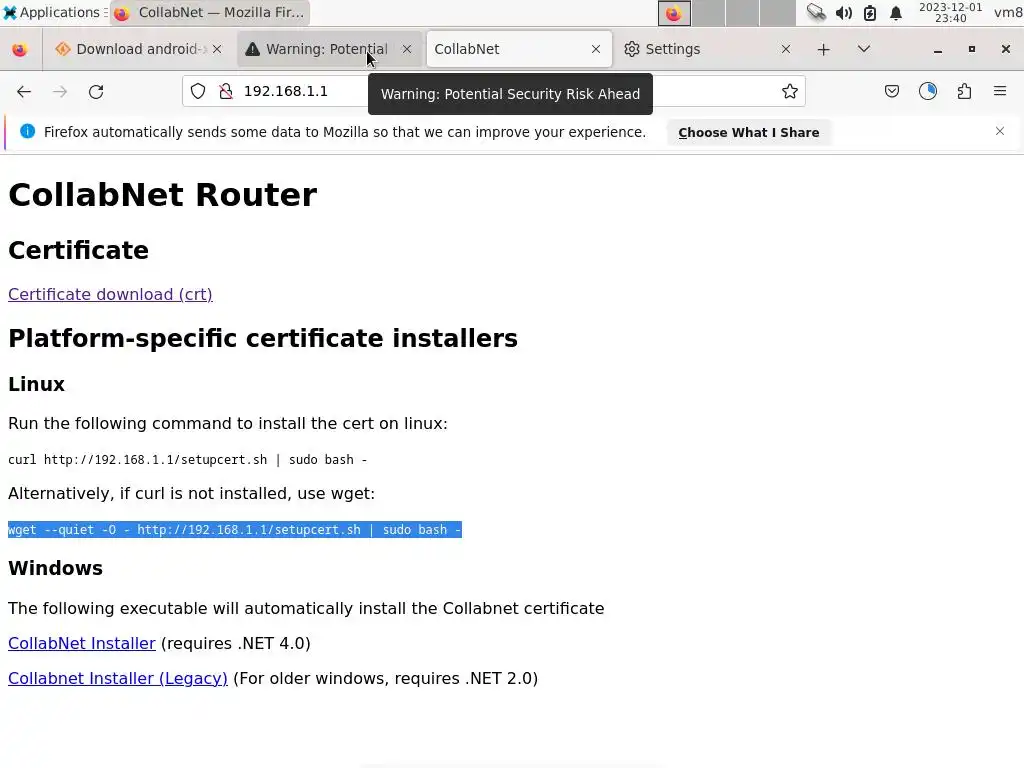
Task: Close the Settings tab
Action: click(x=786, y=49)
